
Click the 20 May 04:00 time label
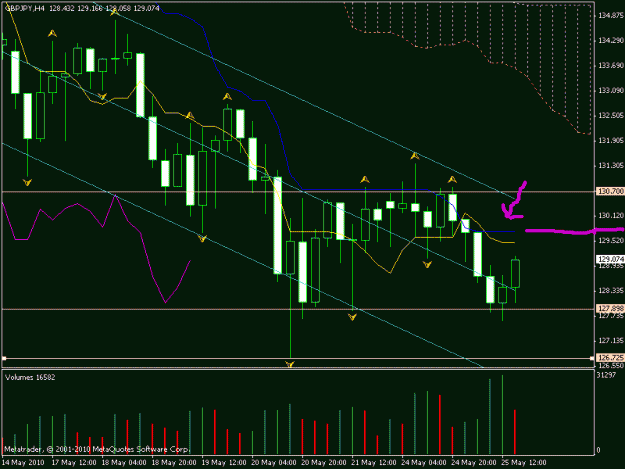(x=273, y=463)
